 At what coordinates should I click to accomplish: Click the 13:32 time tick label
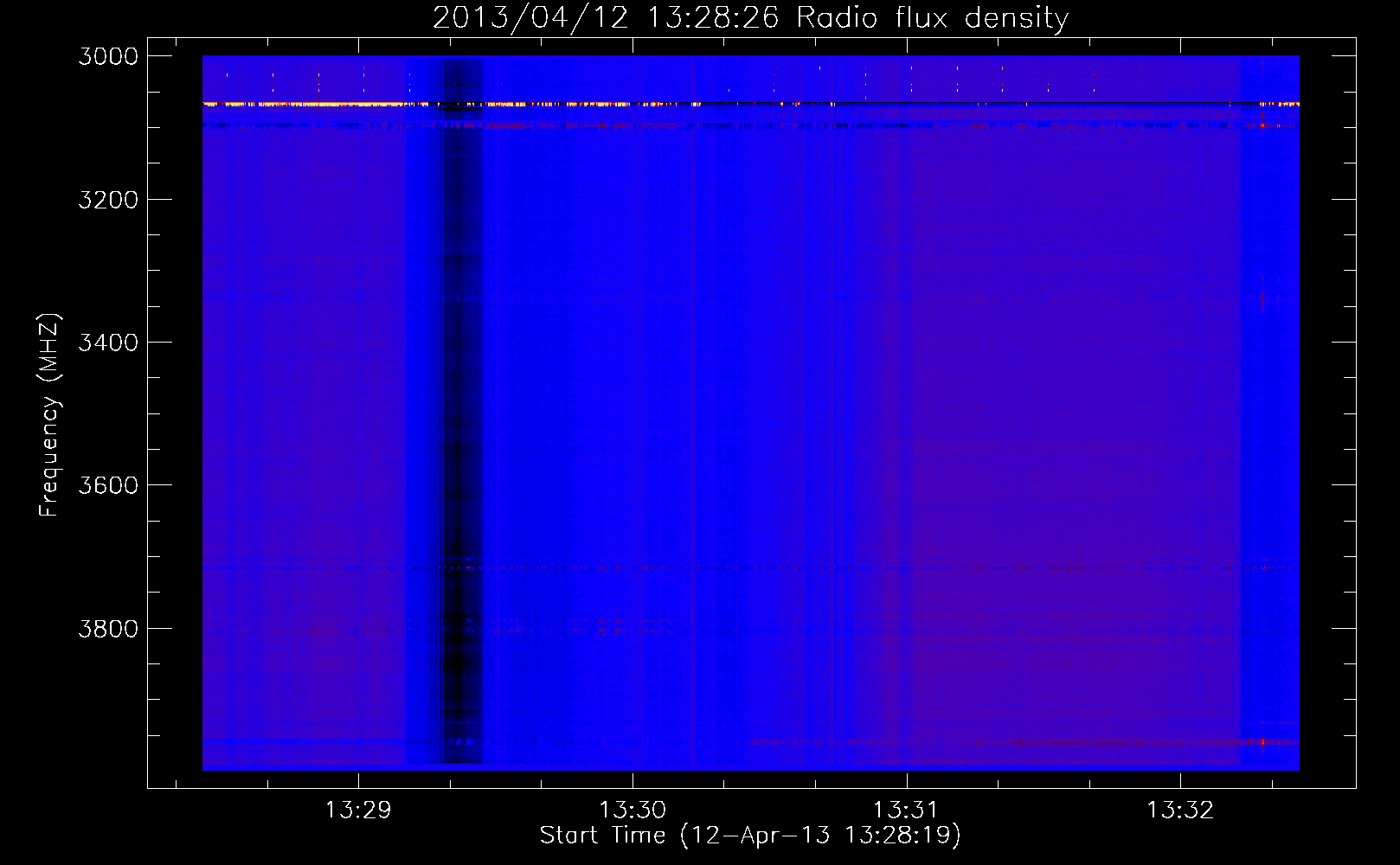(x=1180, y=811)
